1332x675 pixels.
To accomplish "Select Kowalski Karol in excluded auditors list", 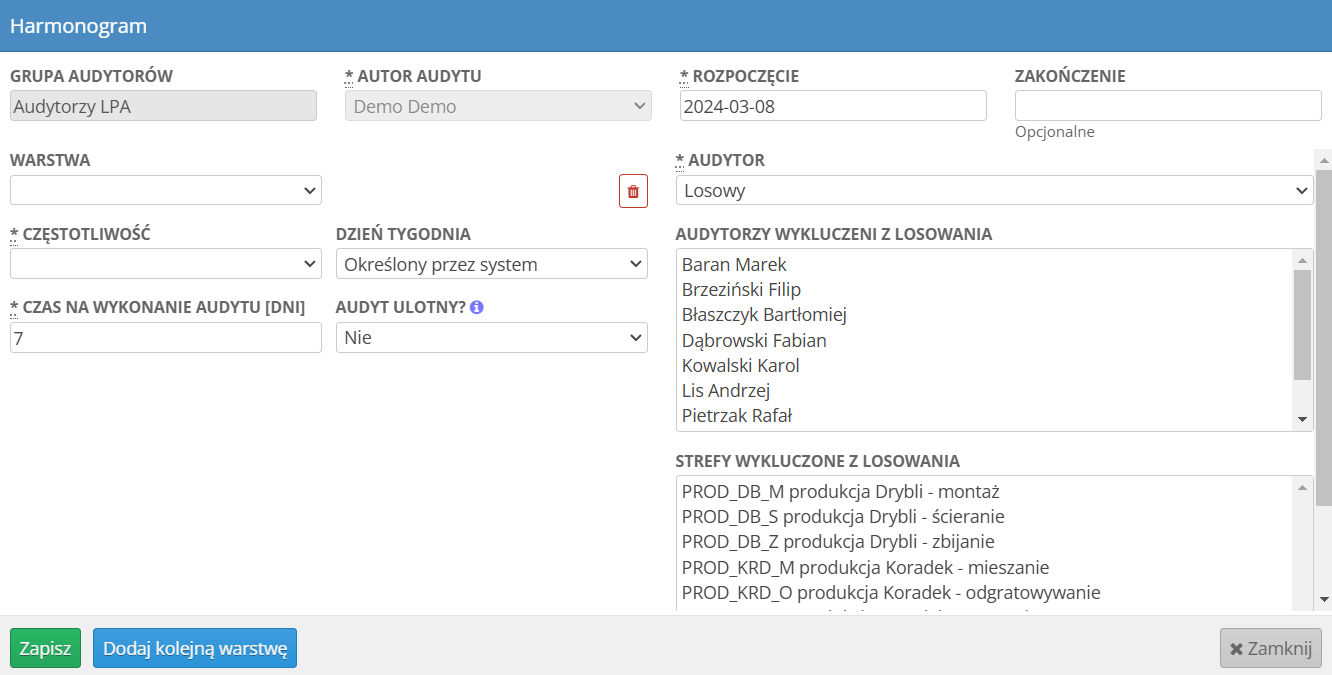I will tap(740, 366).
